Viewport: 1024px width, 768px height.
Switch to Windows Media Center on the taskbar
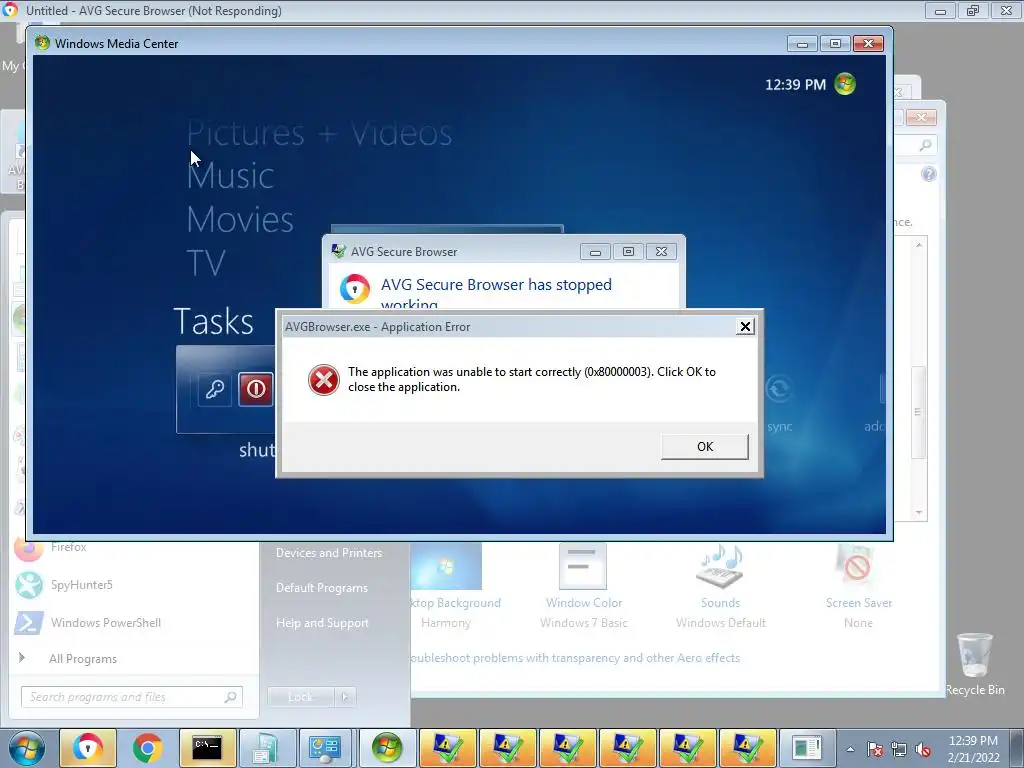pos(388,748)
